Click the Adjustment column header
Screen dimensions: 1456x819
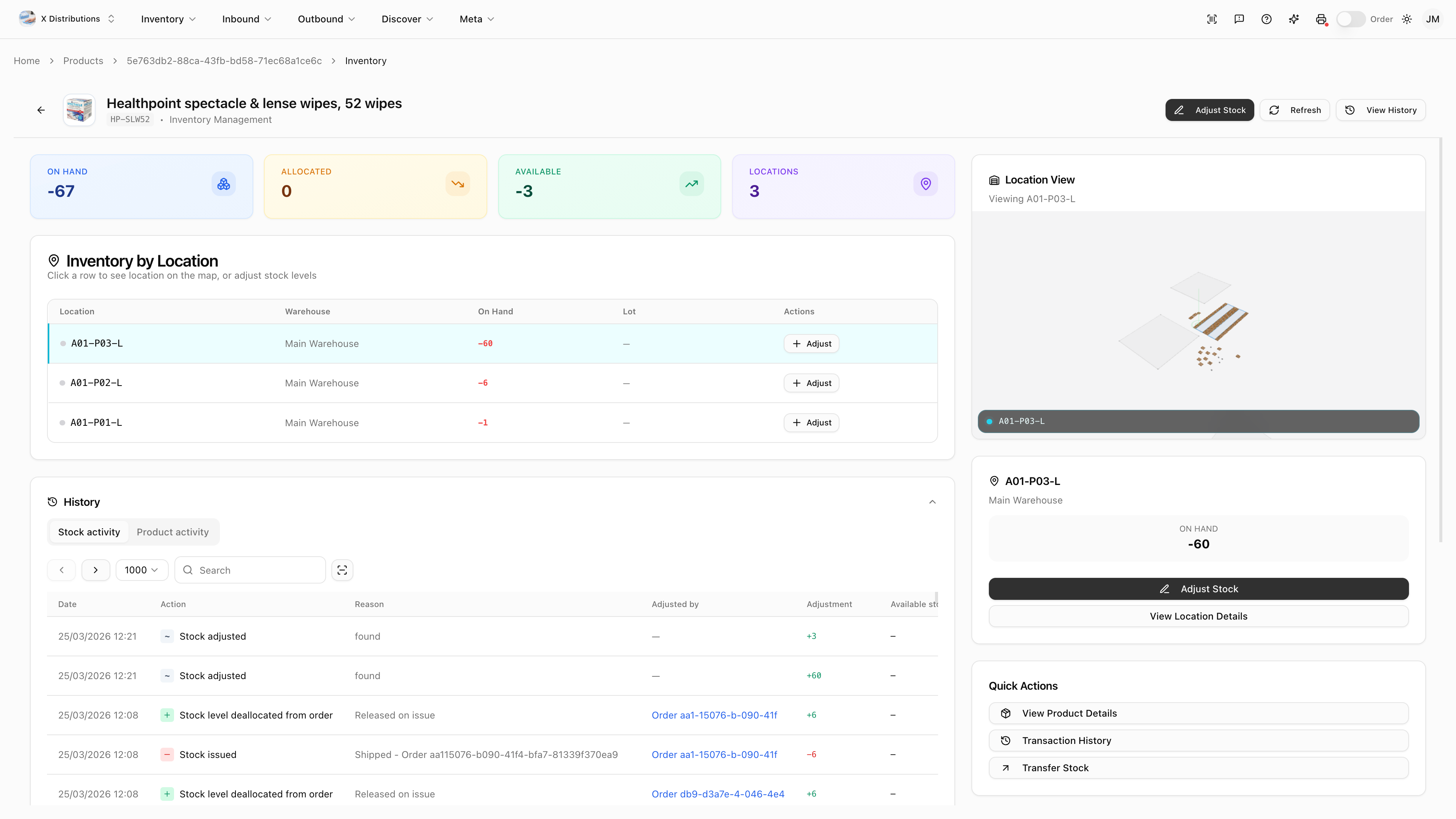tap(829, 604)
